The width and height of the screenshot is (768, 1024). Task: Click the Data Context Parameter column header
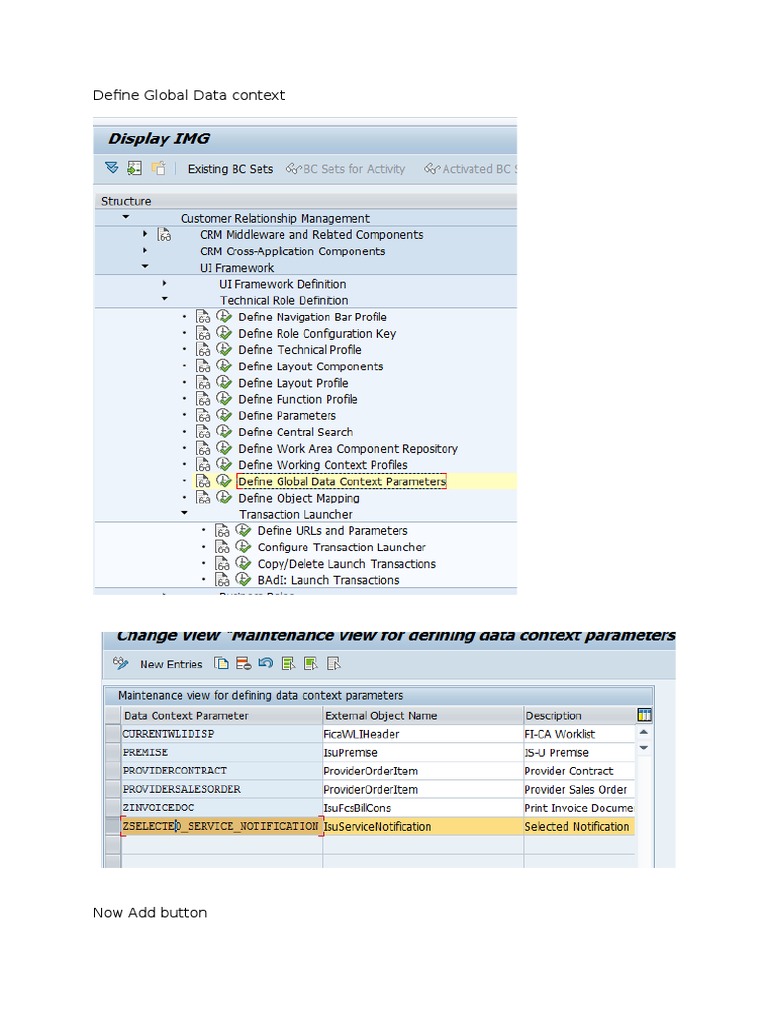(222, 715)
